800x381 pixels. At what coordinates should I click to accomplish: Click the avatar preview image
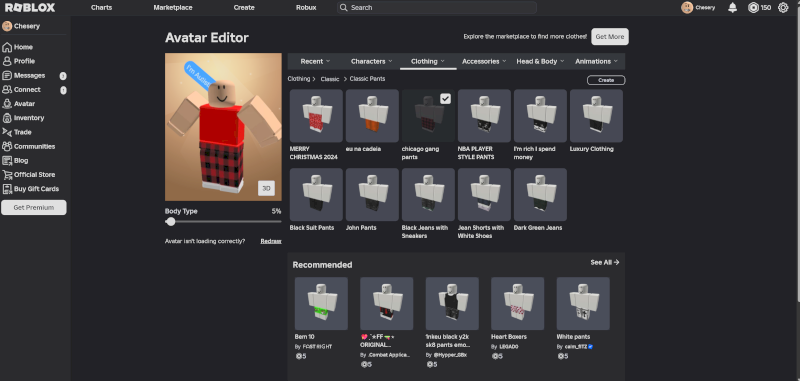tap(223, 127)
